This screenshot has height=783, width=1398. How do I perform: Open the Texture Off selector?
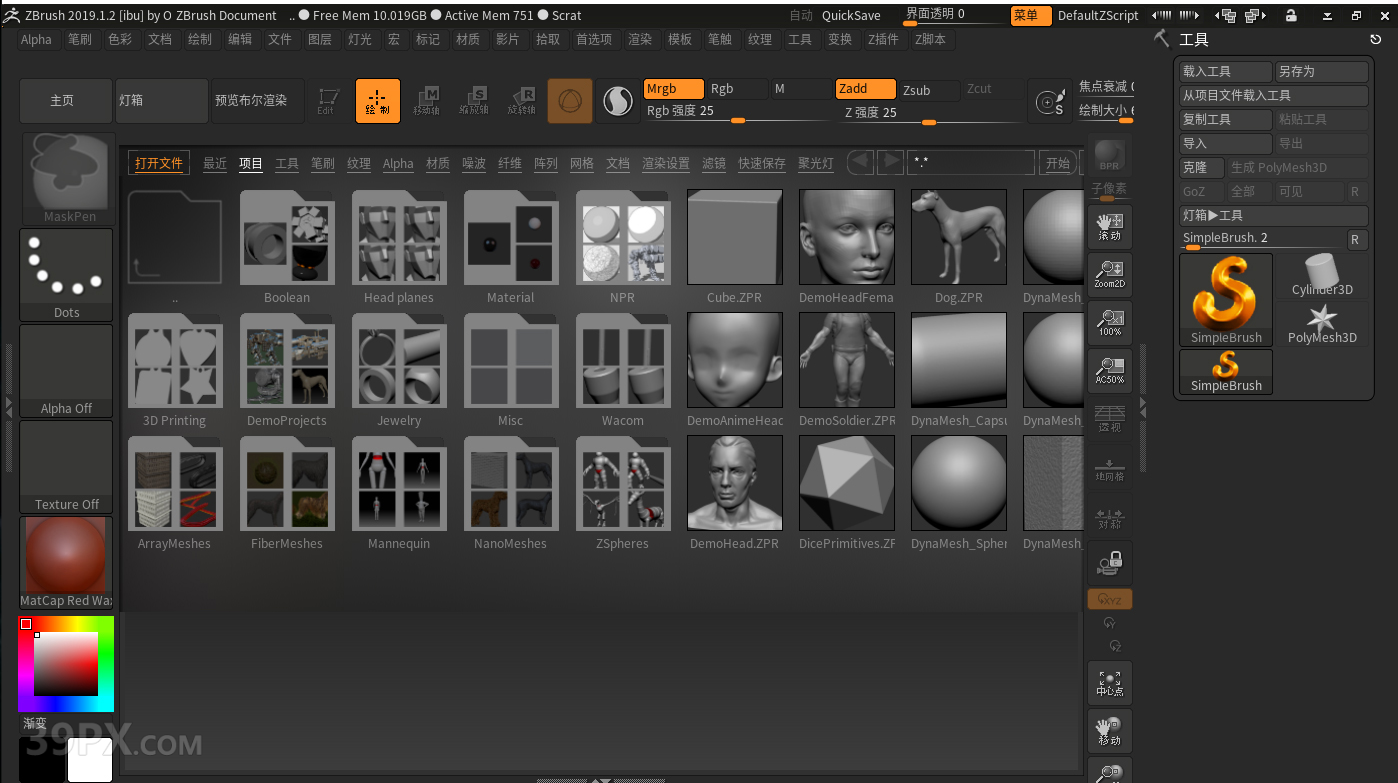[67, 467]
